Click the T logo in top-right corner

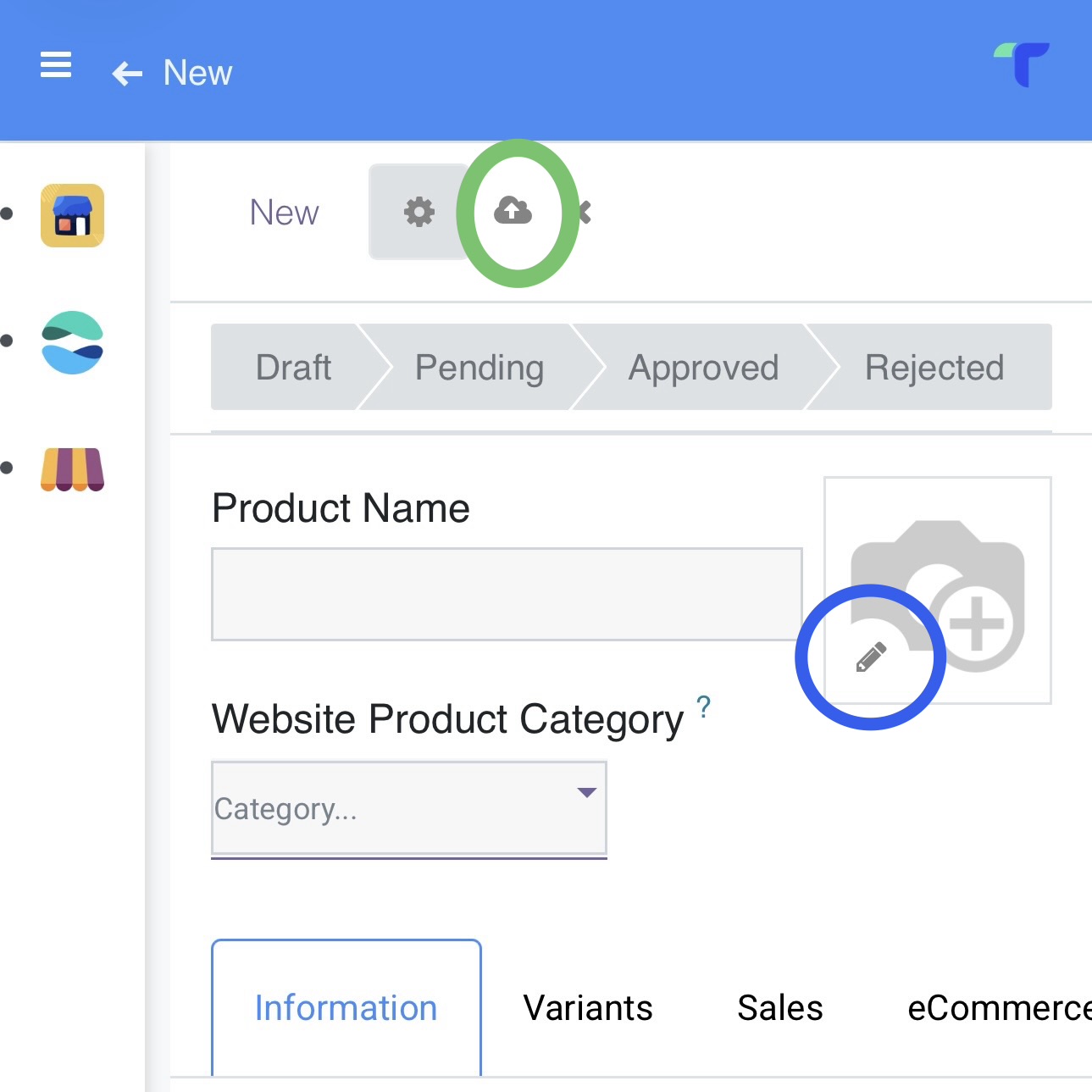point(1023,64)
